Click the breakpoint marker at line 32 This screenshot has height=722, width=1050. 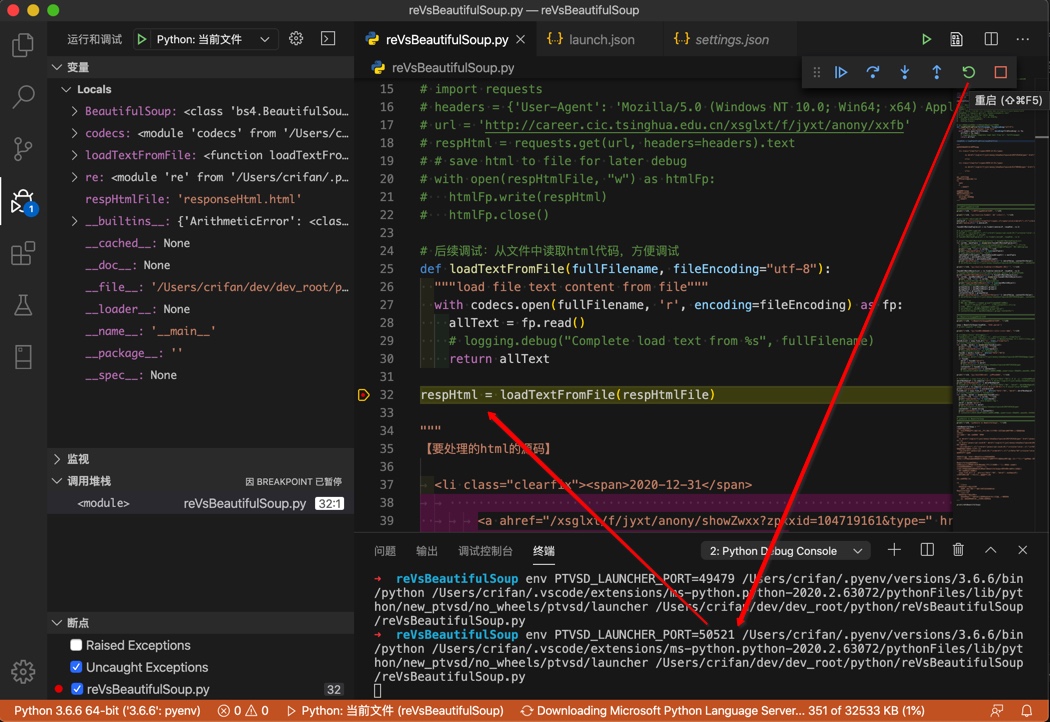[x=364, y=394]
